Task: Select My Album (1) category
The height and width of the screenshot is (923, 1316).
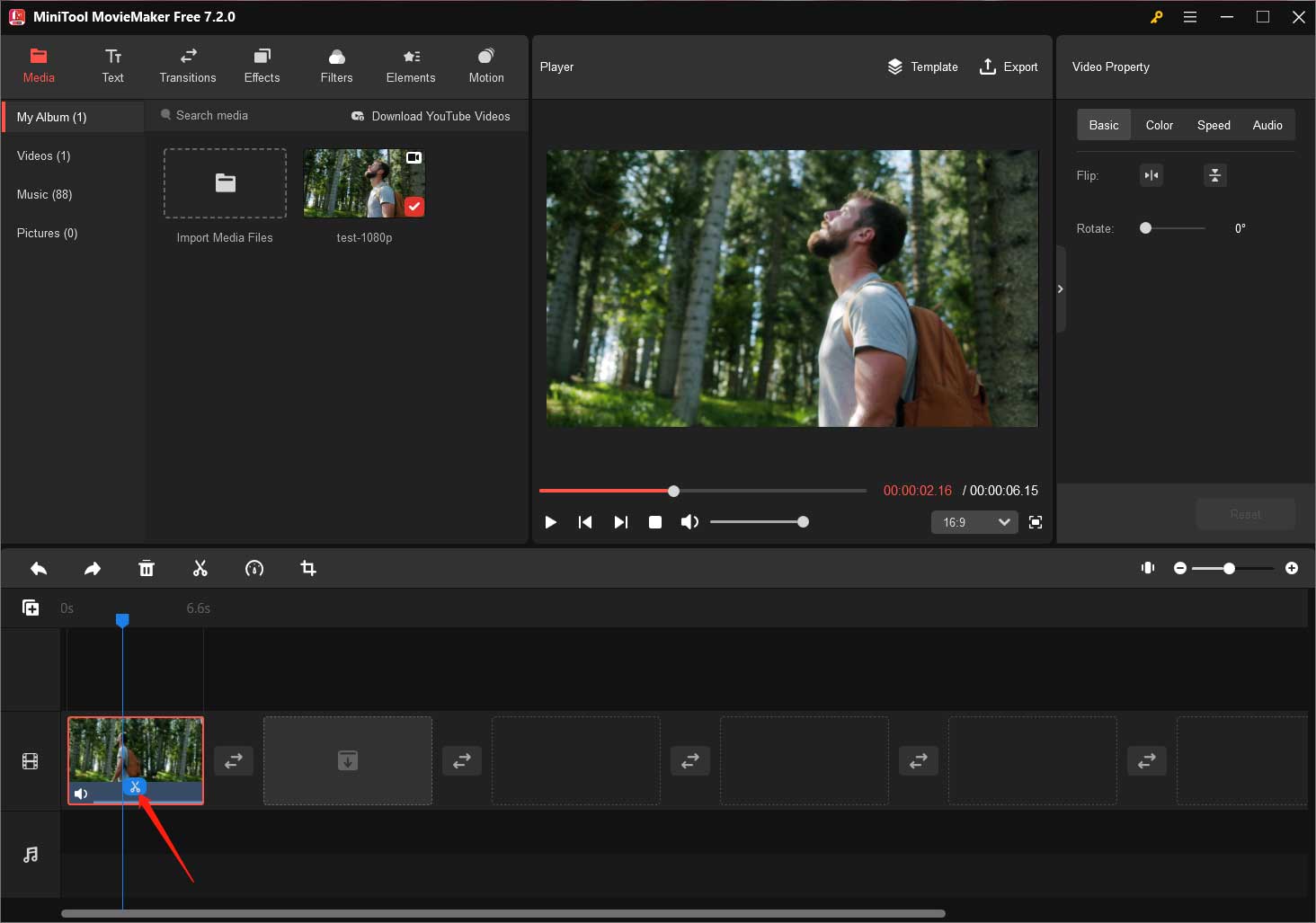Action: click(73, 117)
